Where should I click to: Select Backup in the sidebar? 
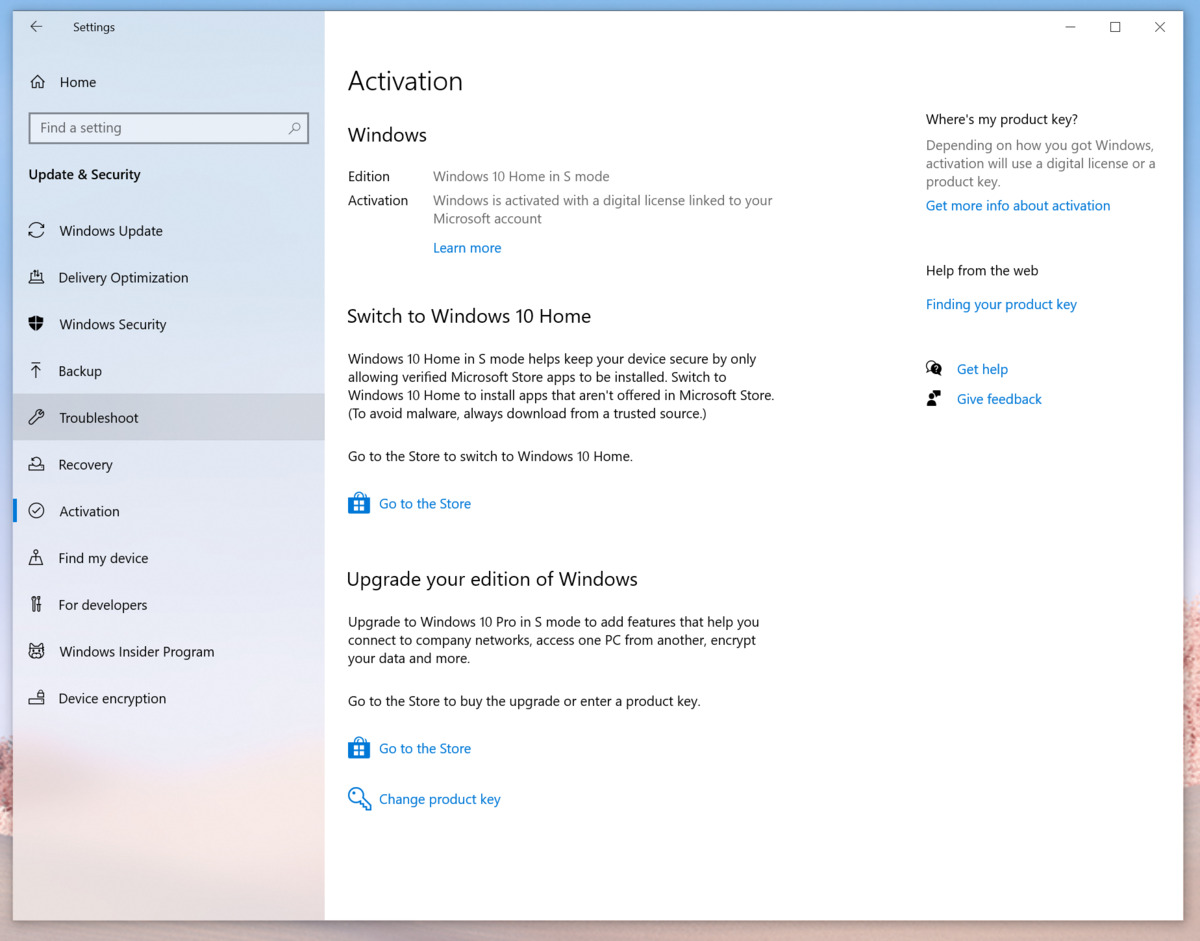point(169,371)
